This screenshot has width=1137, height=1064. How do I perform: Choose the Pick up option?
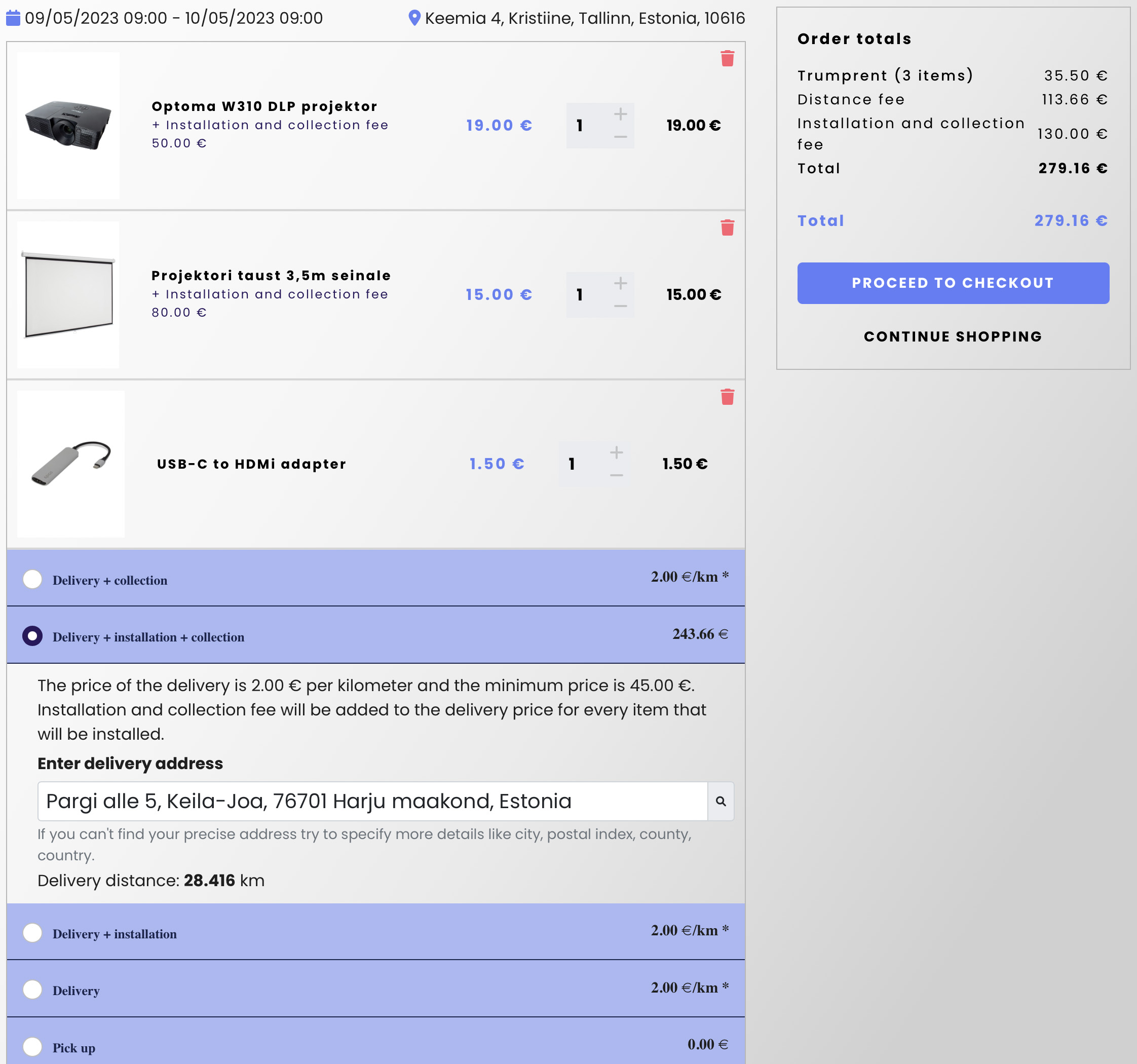pyautogui.click(x=32, y=1047)
